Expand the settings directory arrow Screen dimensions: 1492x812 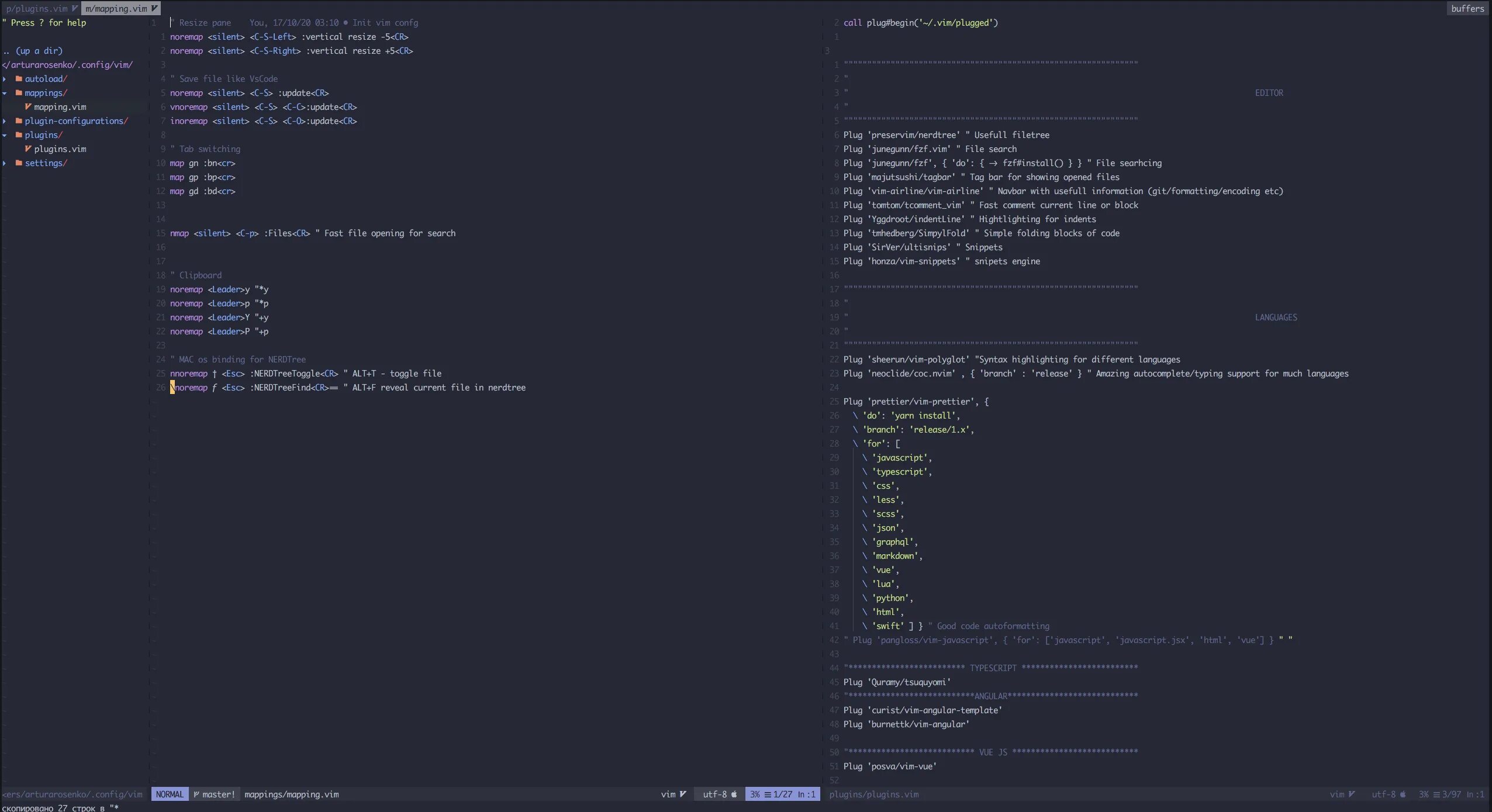point(5,163)
